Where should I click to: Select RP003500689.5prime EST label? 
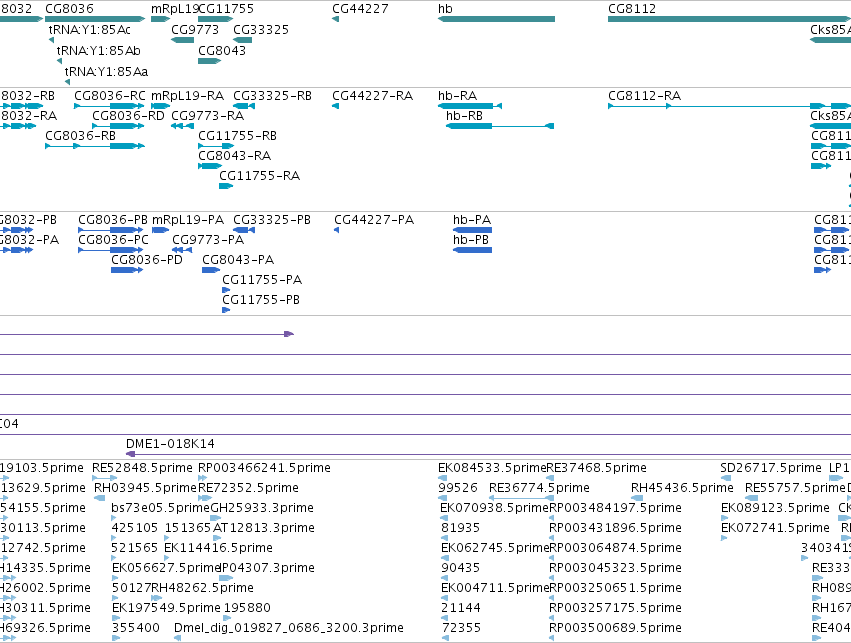coord(615,628)
